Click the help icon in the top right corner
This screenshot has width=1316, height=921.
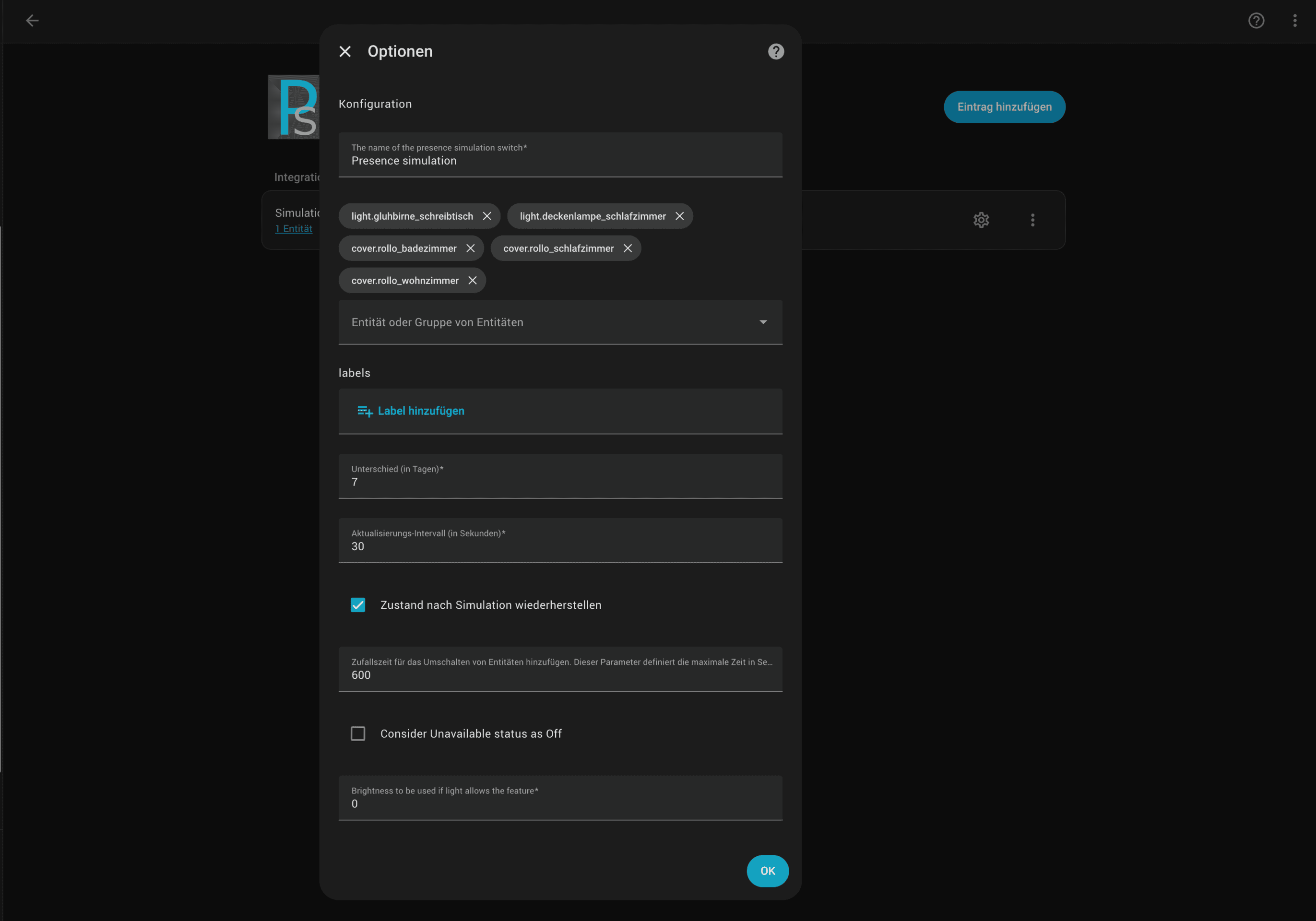coord(1257,21)
